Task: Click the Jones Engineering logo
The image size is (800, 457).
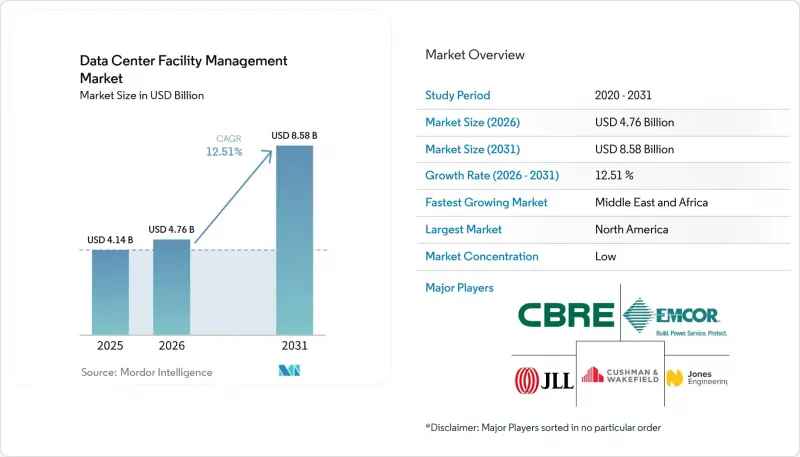Action: click(697, 378)
